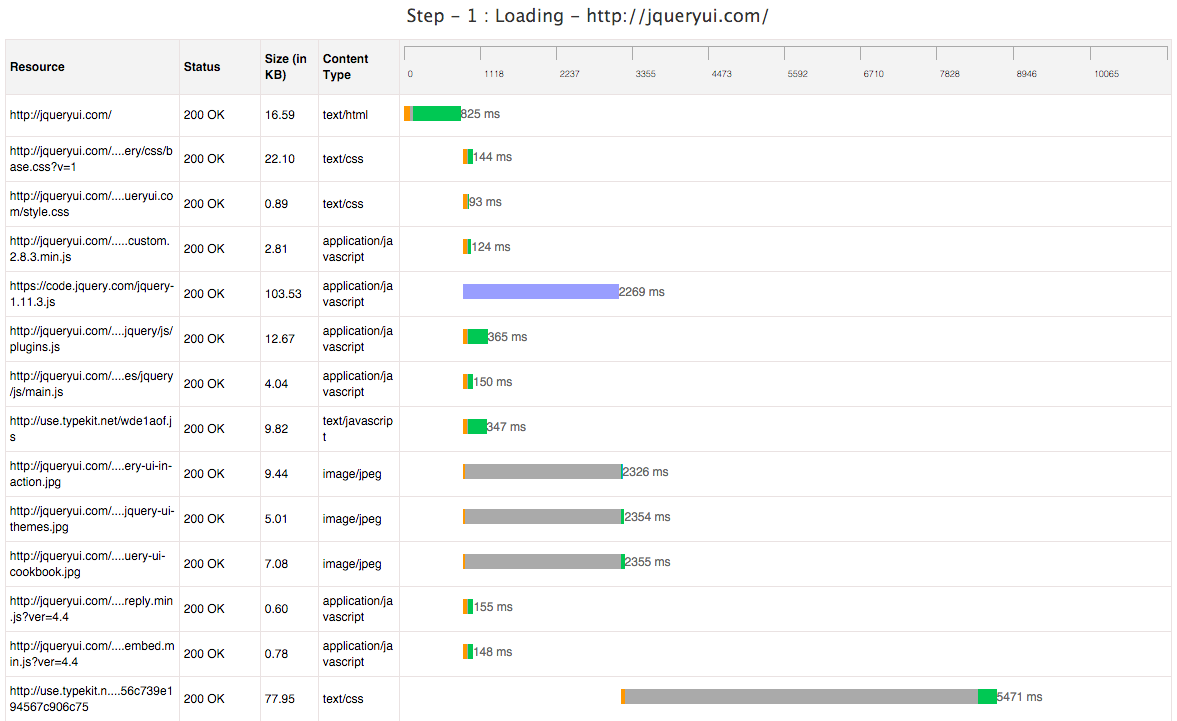
Task: Click the 365 ms green timing bar
Action: point(475,337)
